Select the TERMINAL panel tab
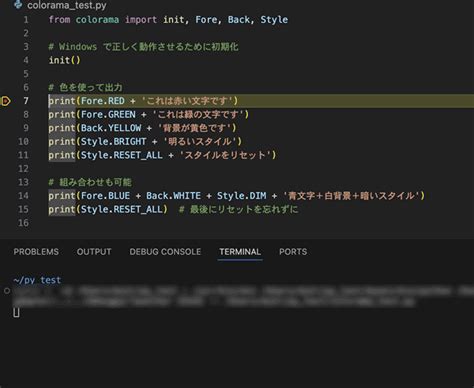474x388 pixels. point(240,252)
